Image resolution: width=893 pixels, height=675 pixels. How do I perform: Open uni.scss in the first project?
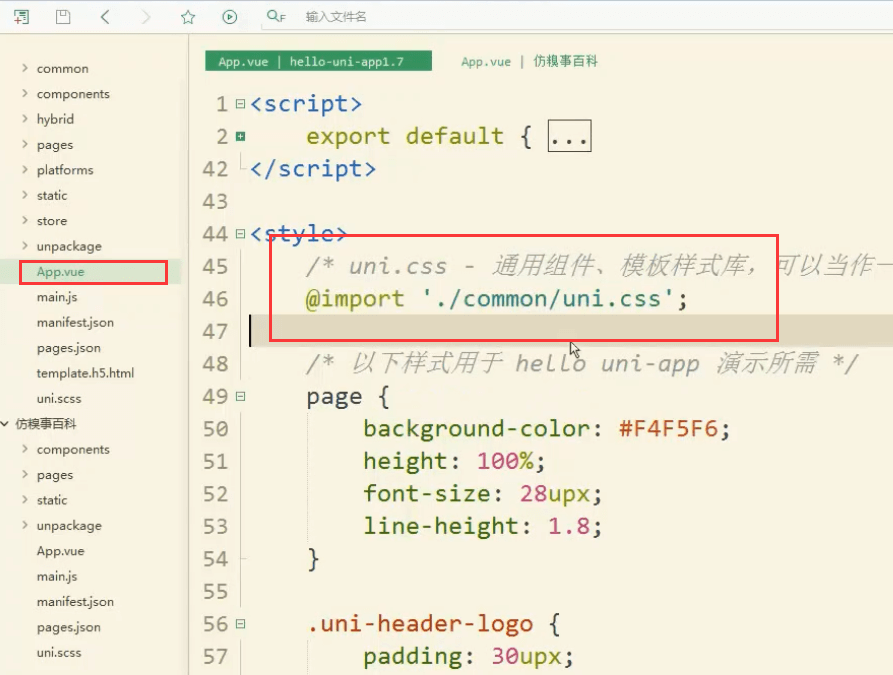[59, 399]
